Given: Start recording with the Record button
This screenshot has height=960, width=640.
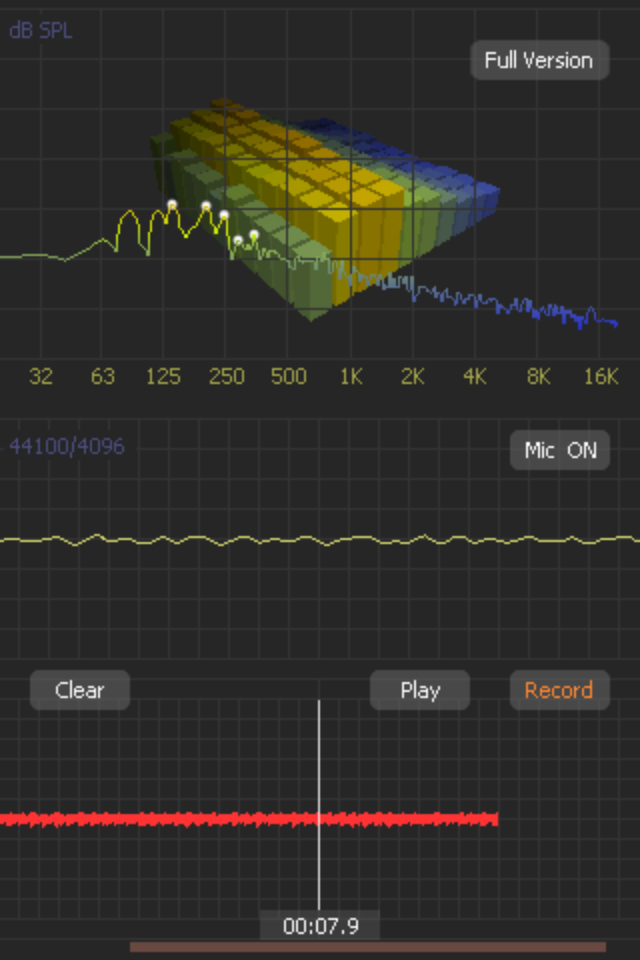Looking at the screenshot, I should pos(560,690).
